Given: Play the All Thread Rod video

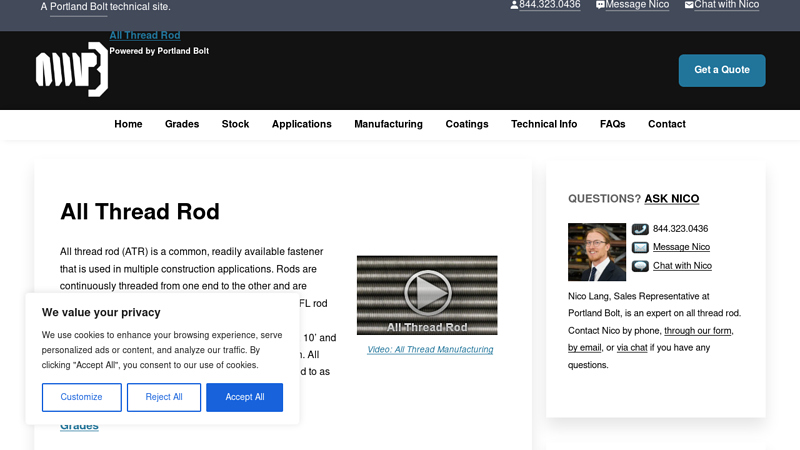Looking at the screenshot, I should [x=427, y=295].
